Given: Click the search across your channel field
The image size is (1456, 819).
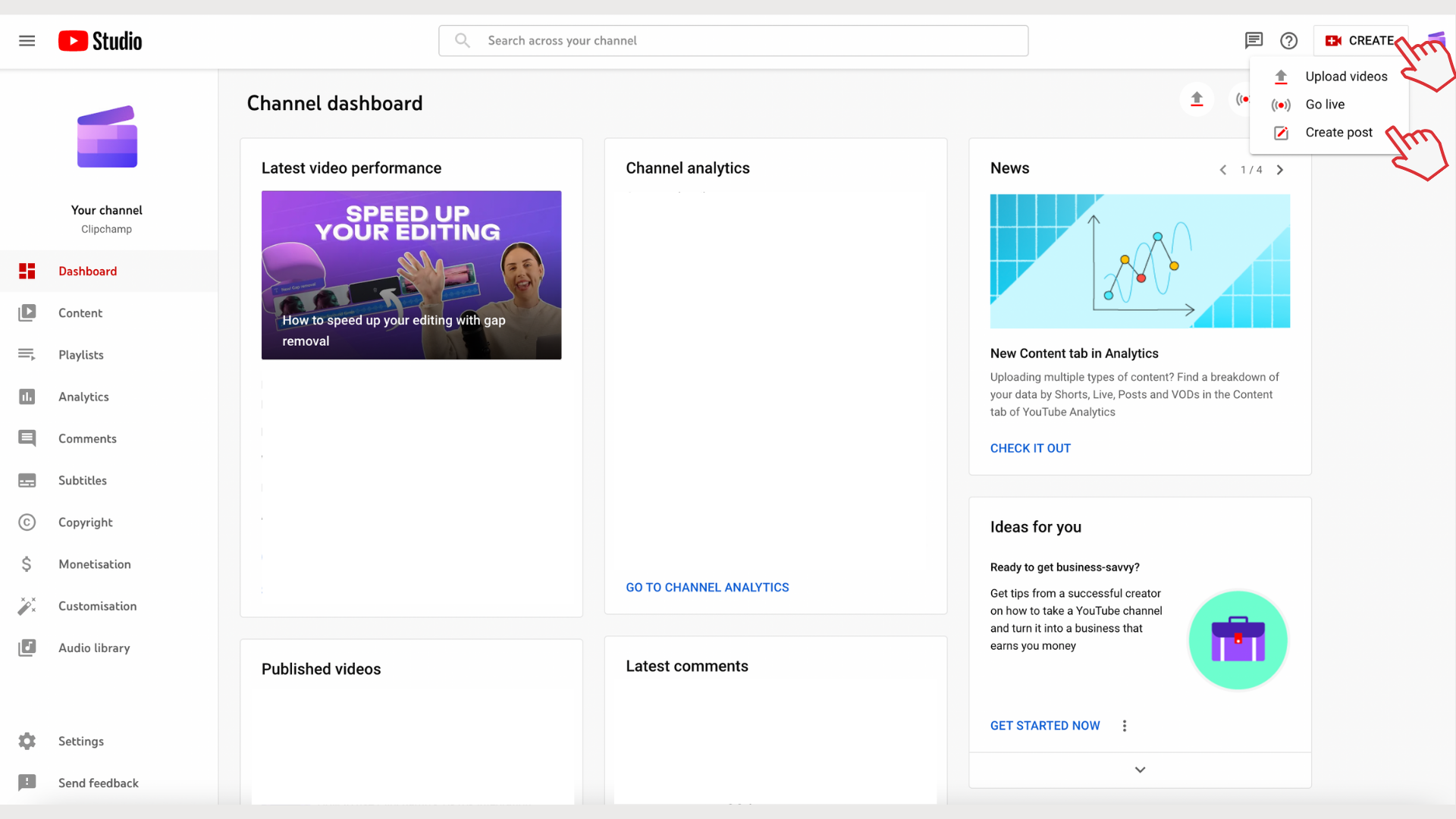Looking at the screenshot, I should click(732, 41).
